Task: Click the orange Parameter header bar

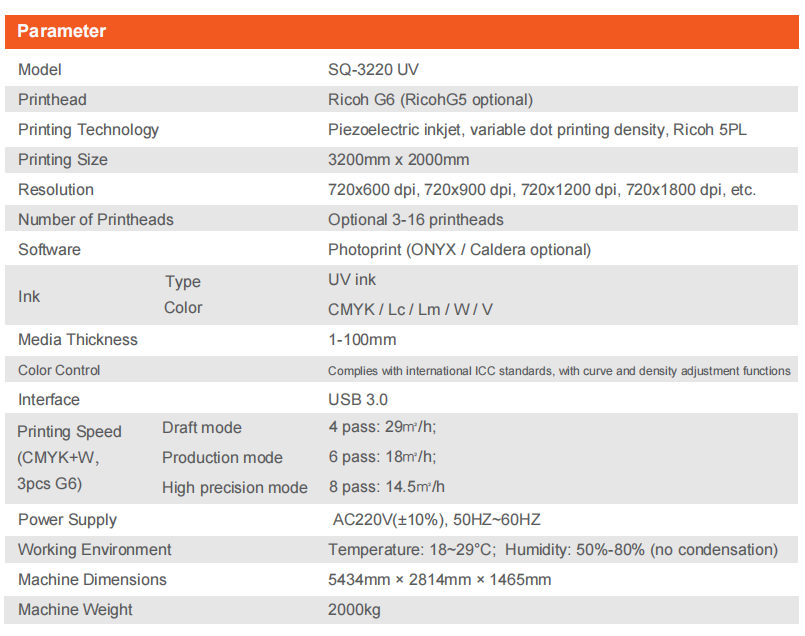Action: coord(402,31)
